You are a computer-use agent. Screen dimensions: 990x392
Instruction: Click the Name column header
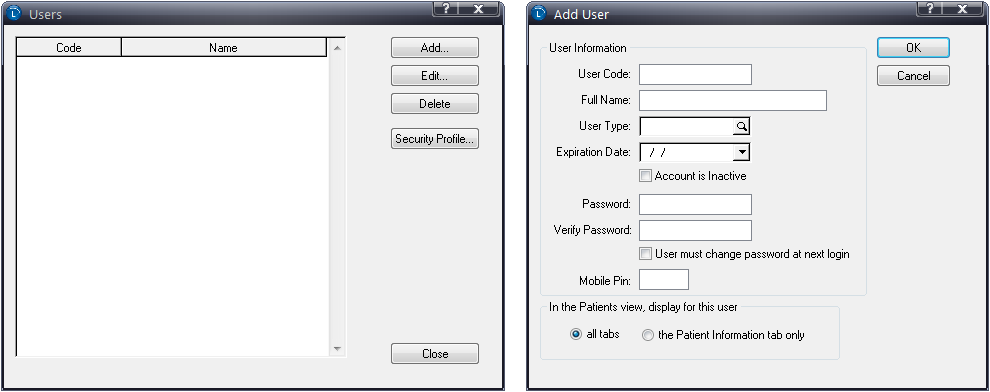click(x=224, y=47)
